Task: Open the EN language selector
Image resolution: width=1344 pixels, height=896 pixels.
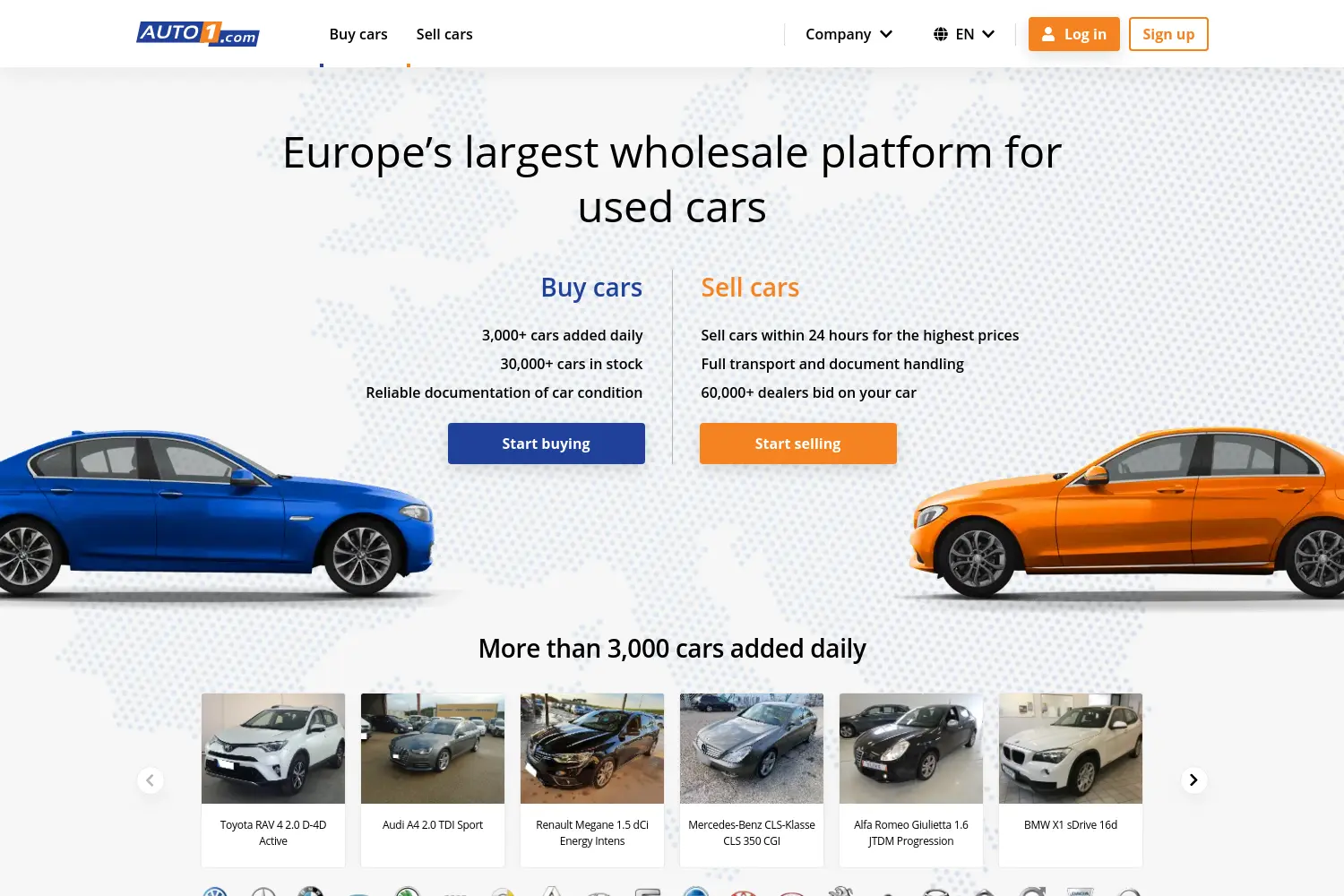Action: 964,34
